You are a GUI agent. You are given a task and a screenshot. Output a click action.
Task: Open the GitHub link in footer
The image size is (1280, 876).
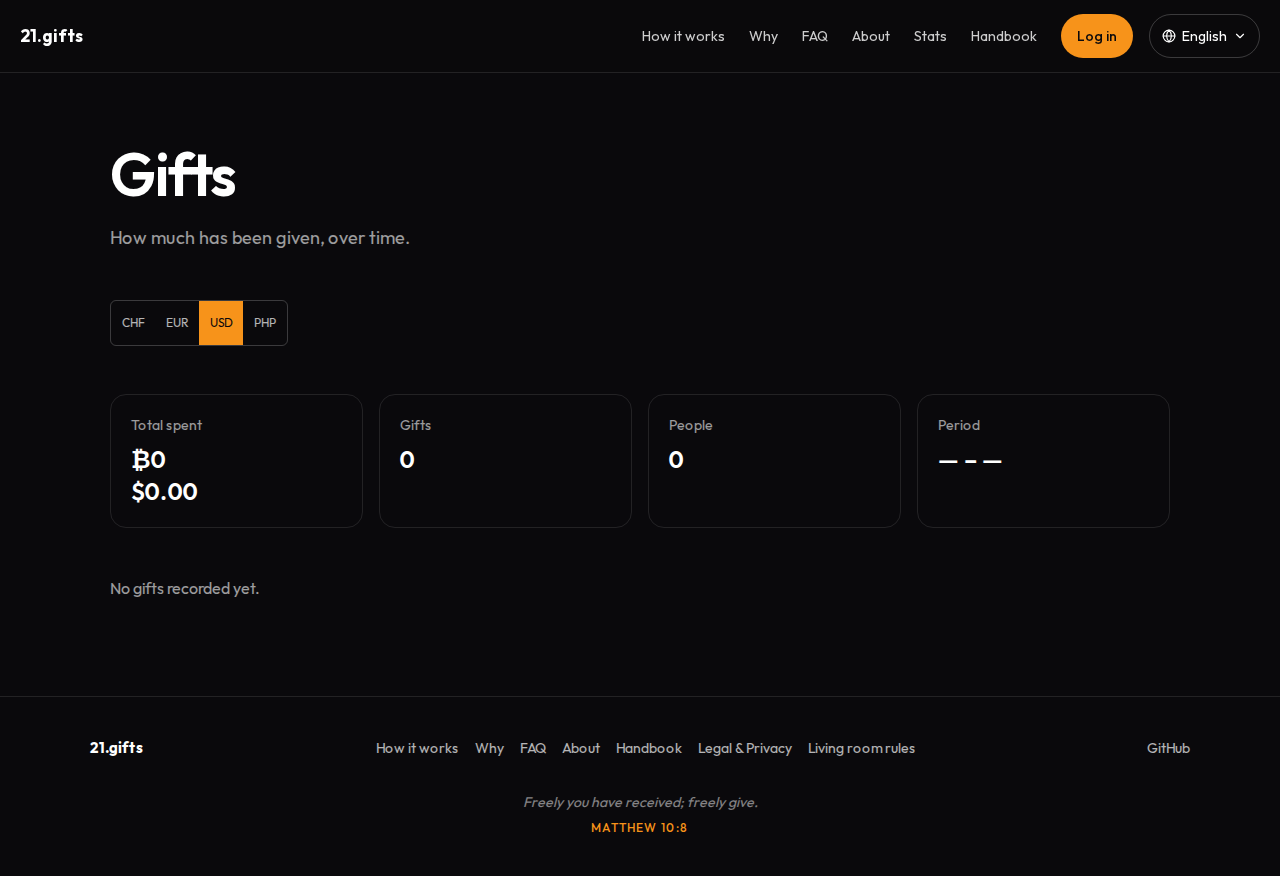tap(1168, 748)
